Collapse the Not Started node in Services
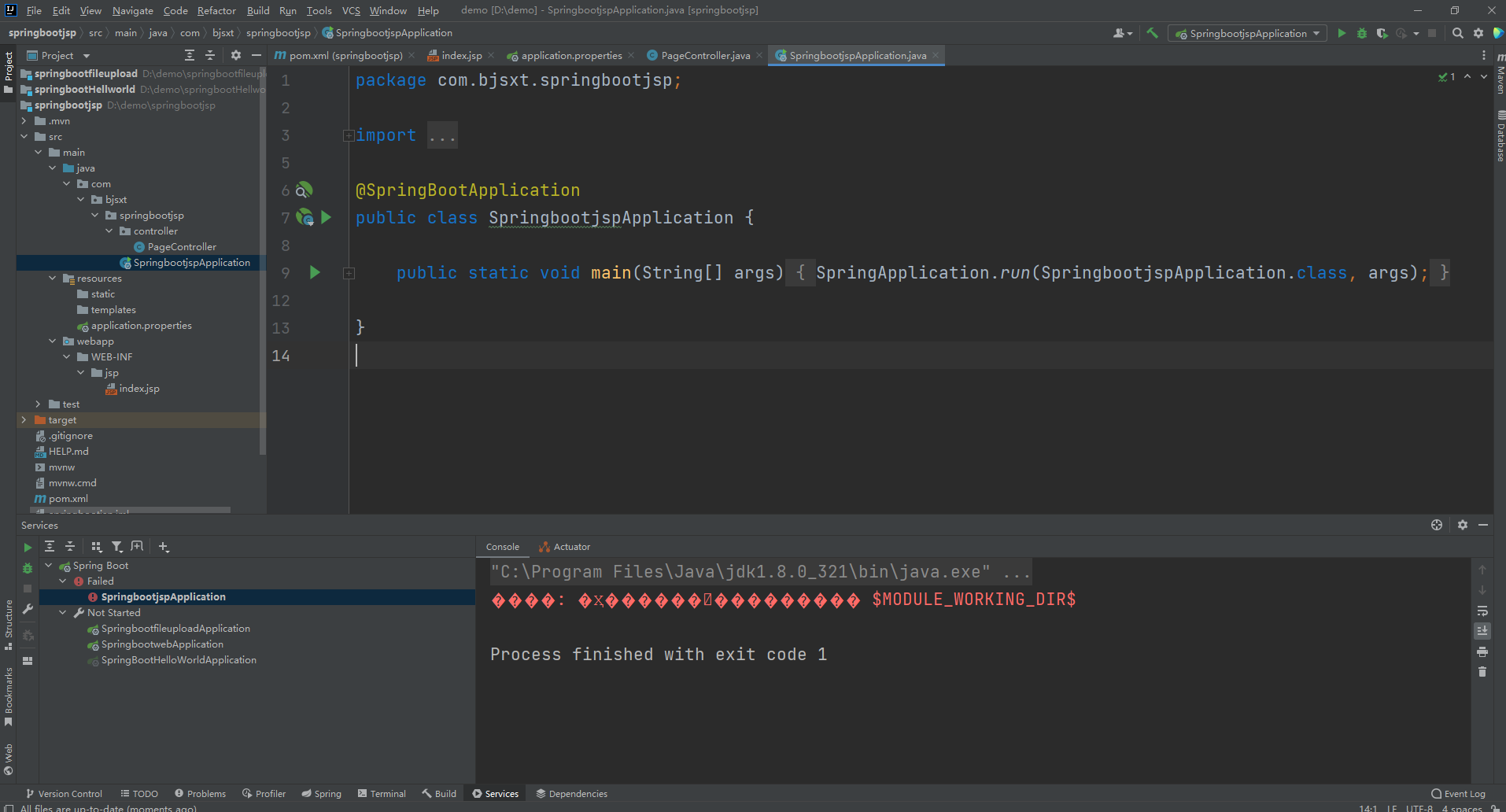 point(63,613)
